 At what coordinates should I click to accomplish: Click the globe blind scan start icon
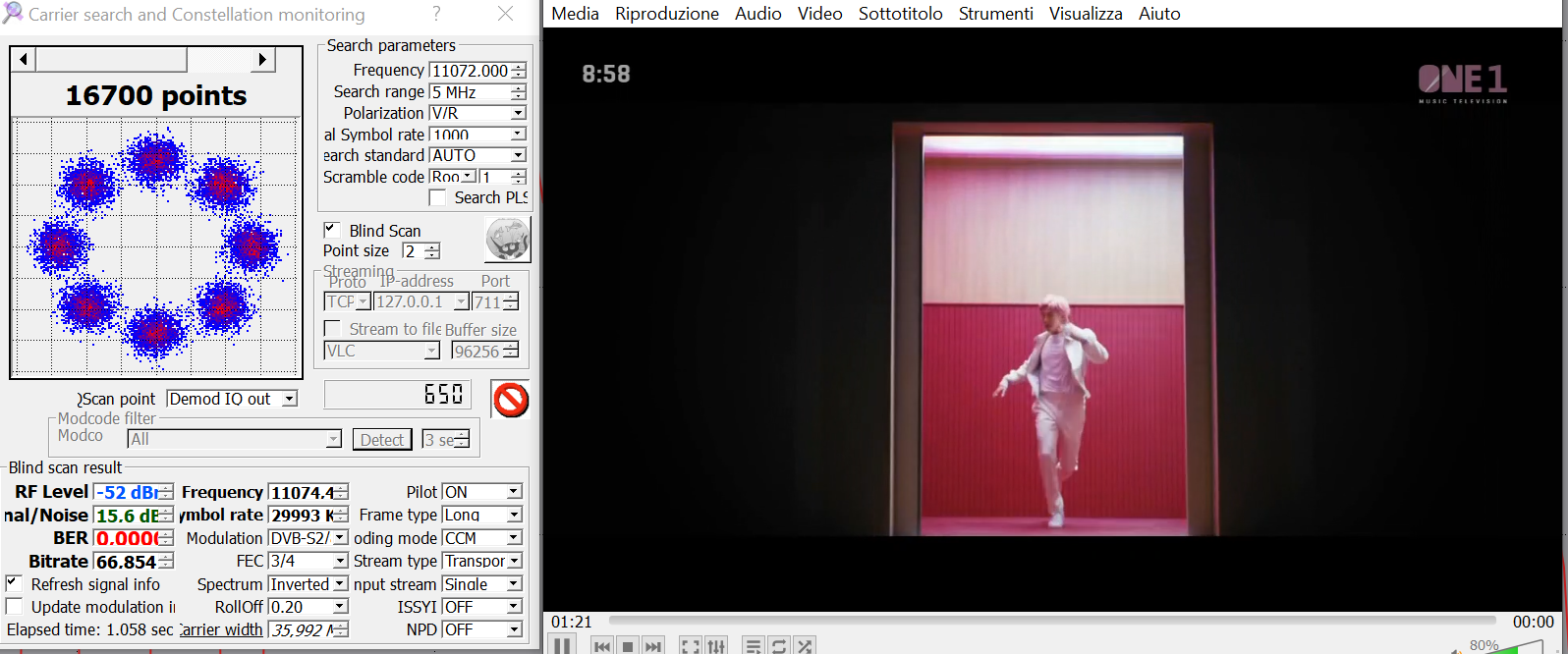pos(508,239)
